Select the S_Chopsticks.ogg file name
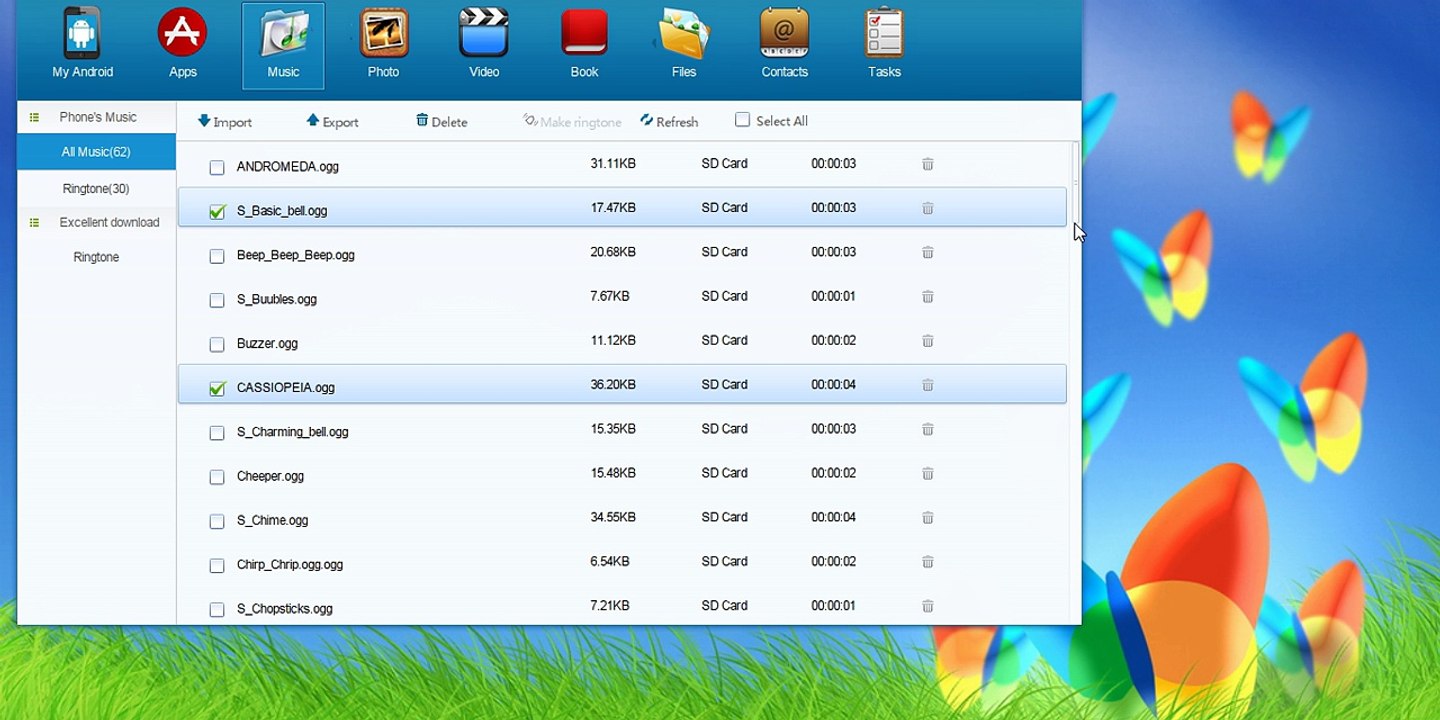The height and width of the screenshot is (720, 1440). click(x=284, y=608)
